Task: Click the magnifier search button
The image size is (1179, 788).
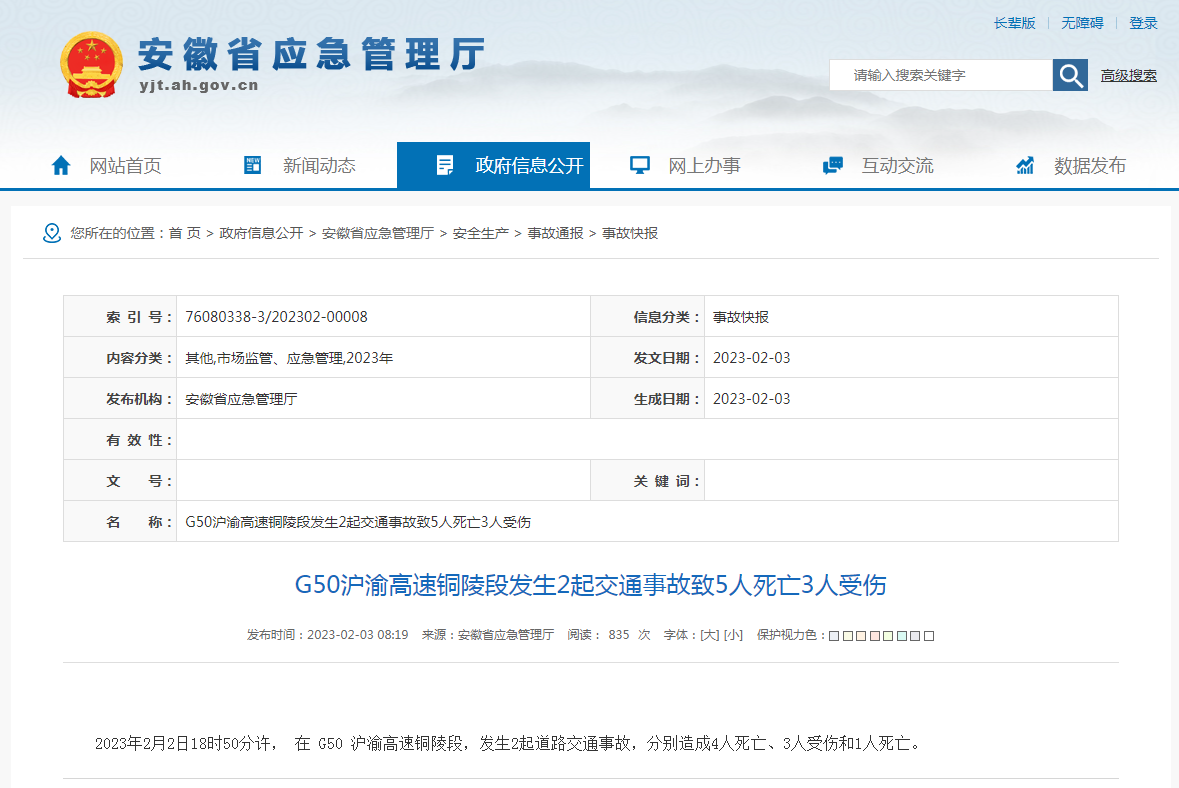Action: [1069, 75]
